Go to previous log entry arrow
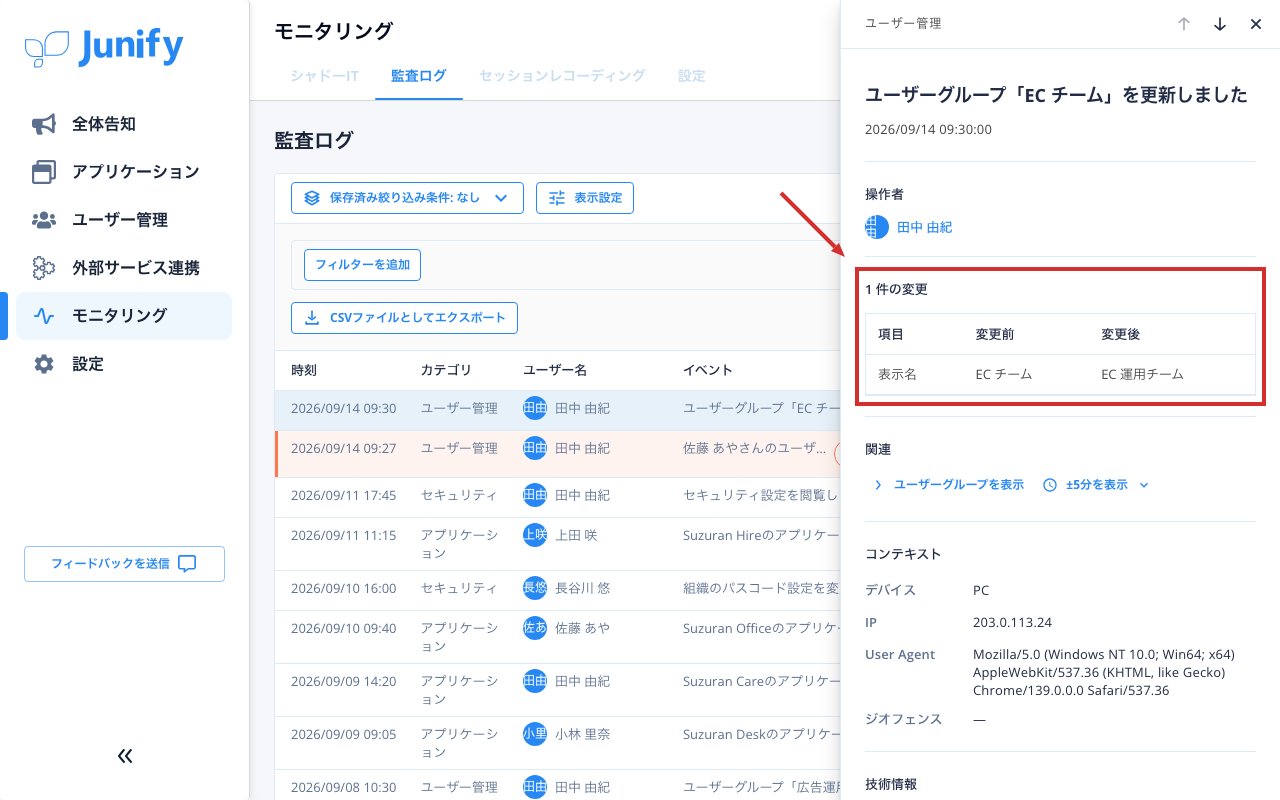Screen dimensions: 1280x800 click(x=1184, y=24)
